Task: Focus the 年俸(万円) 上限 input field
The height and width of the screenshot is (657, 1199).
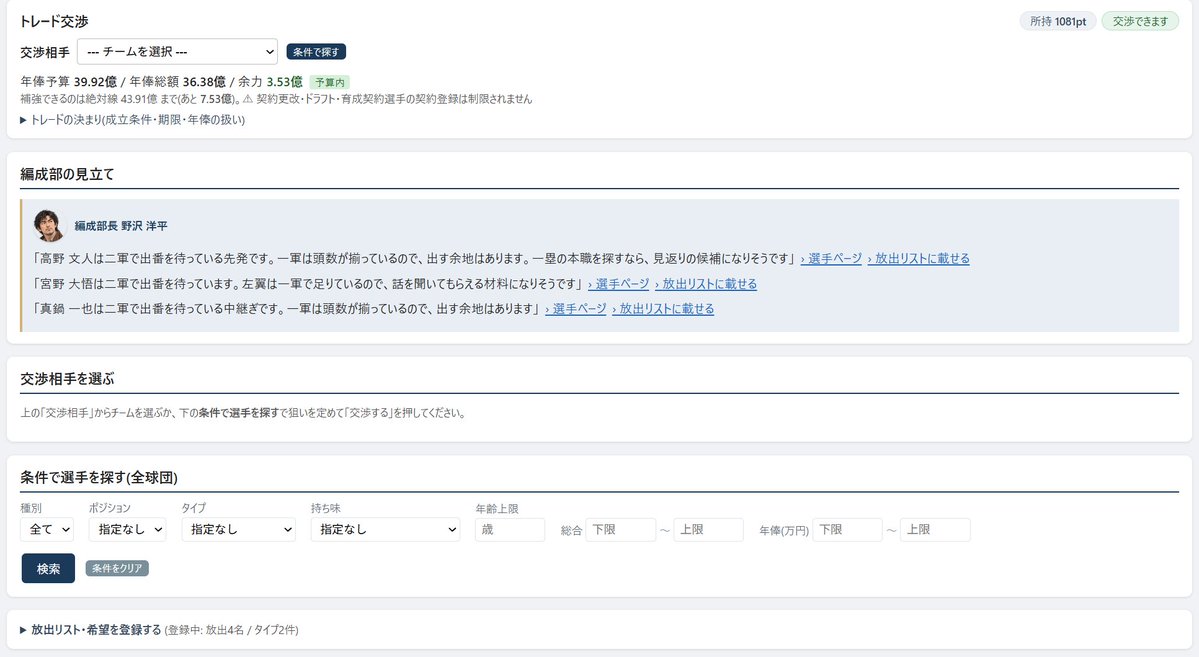Action: click(x=936, y=529)
